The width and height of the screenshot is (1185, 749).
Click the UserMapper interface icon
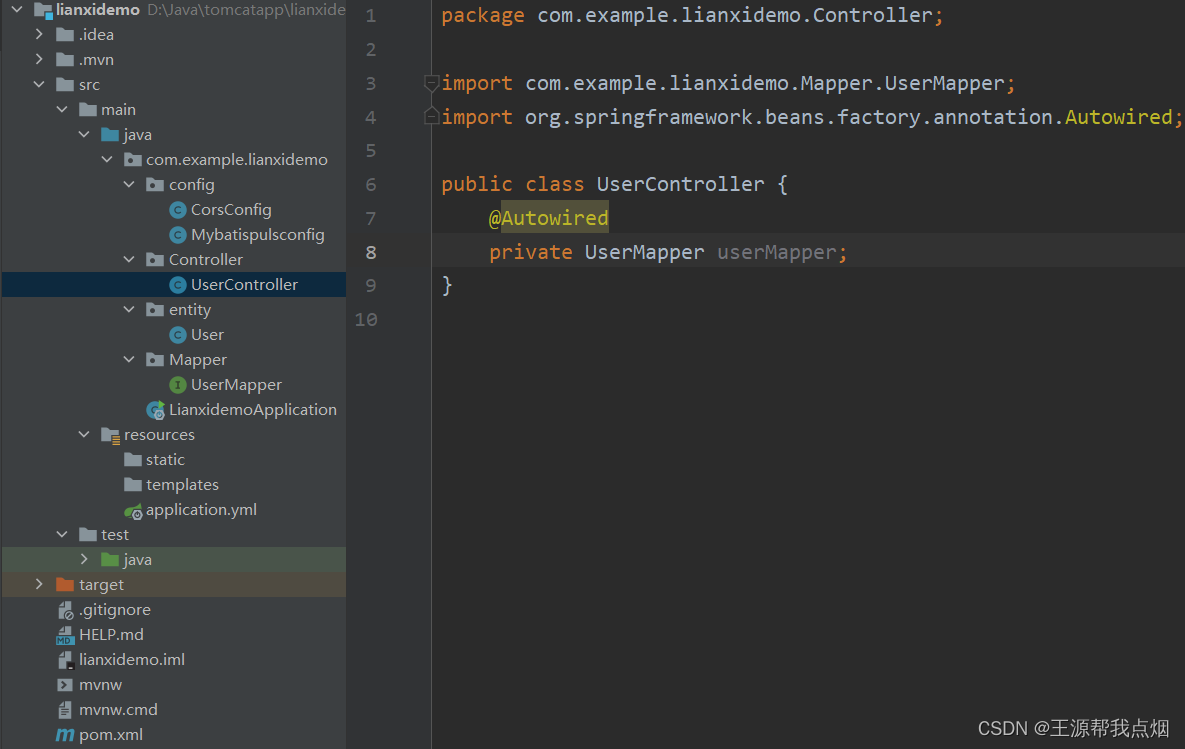(178, 384)
